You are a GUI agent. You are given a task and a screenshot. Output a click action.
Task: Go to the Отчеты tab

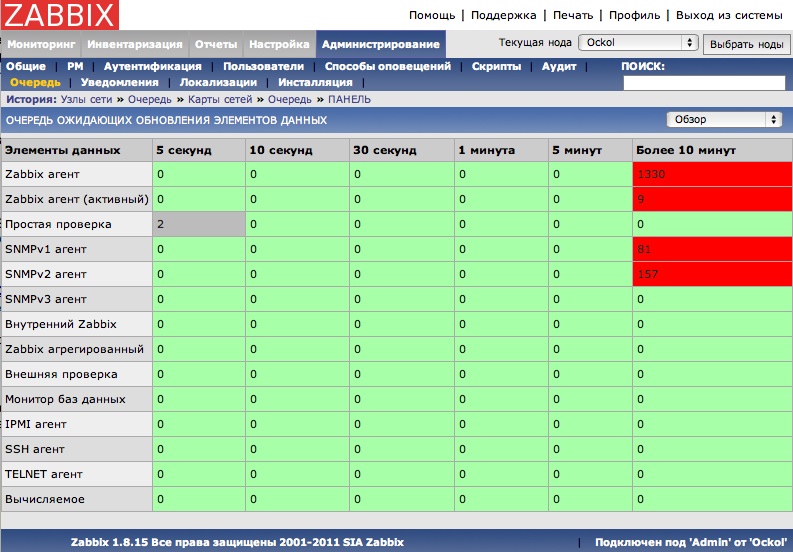[215, 45]
